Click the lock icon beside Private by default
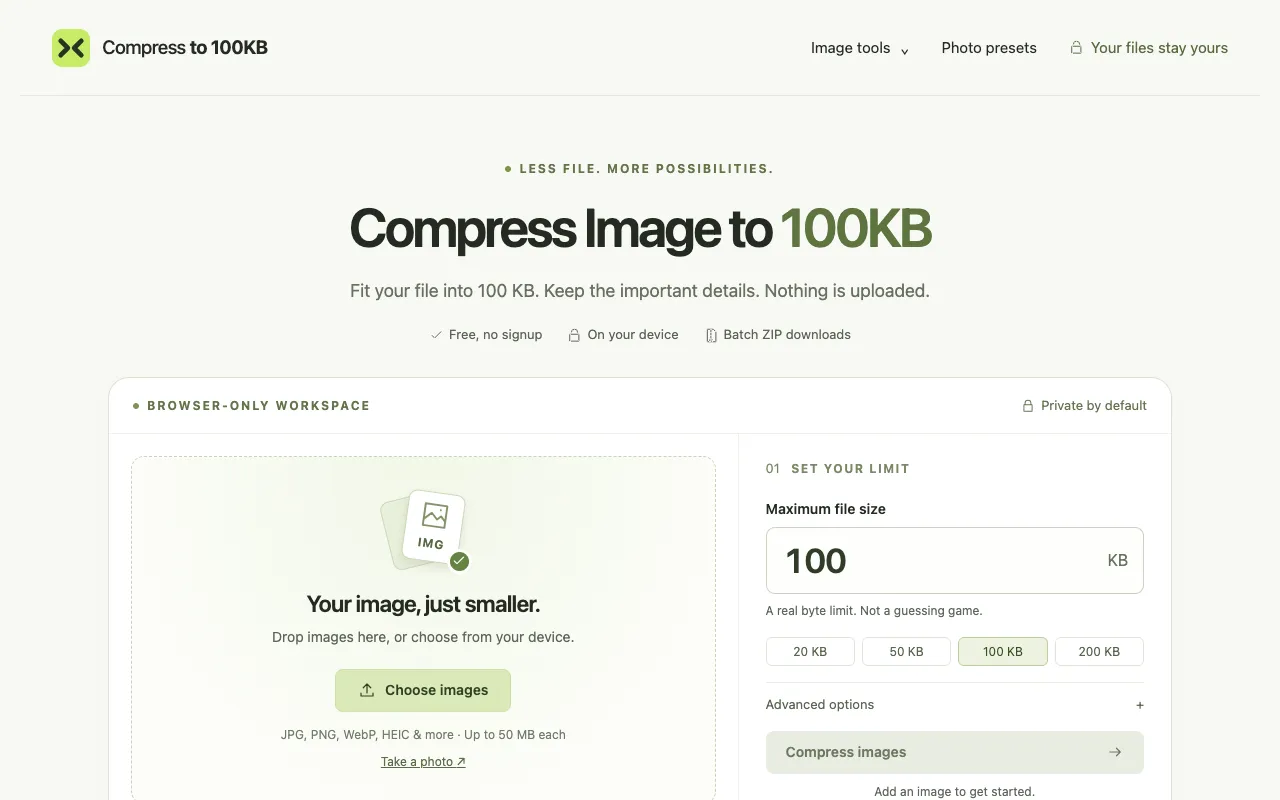 (x=1027, y=406)
